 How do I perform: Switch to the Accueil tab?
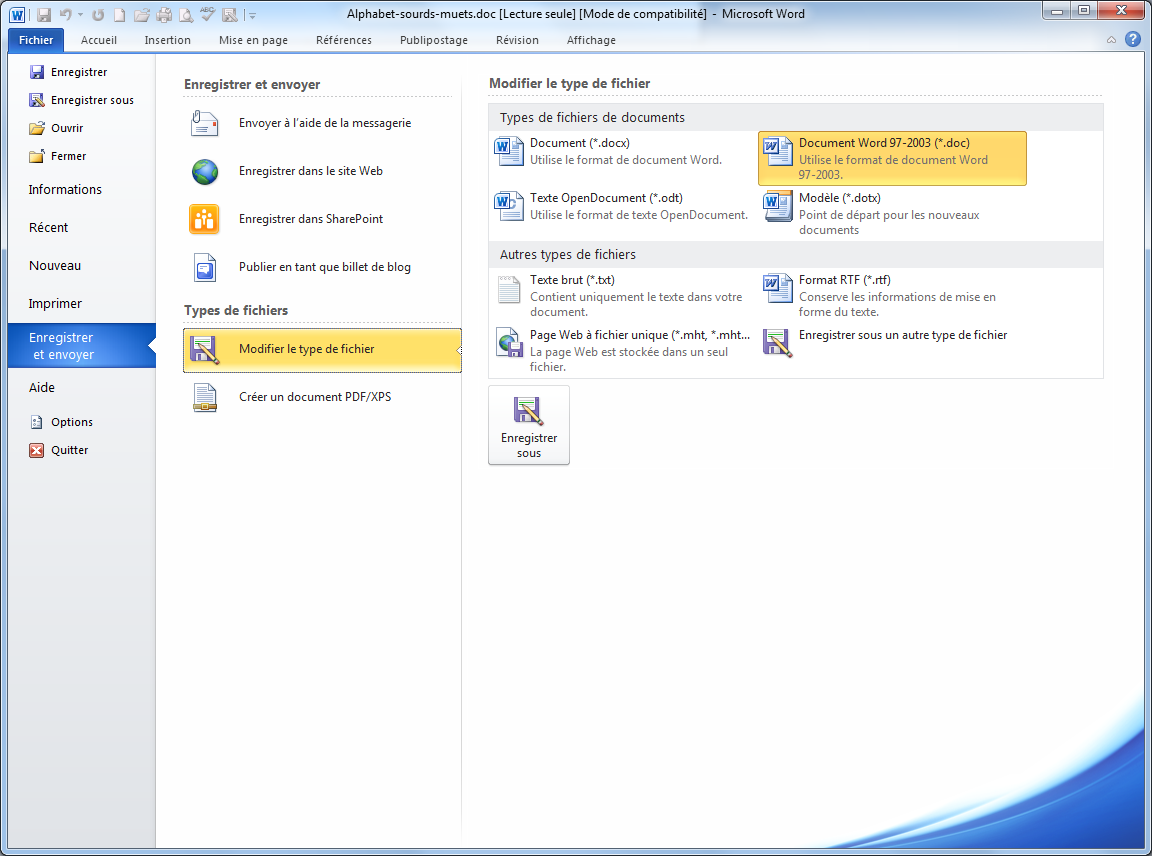coord(98,40)
